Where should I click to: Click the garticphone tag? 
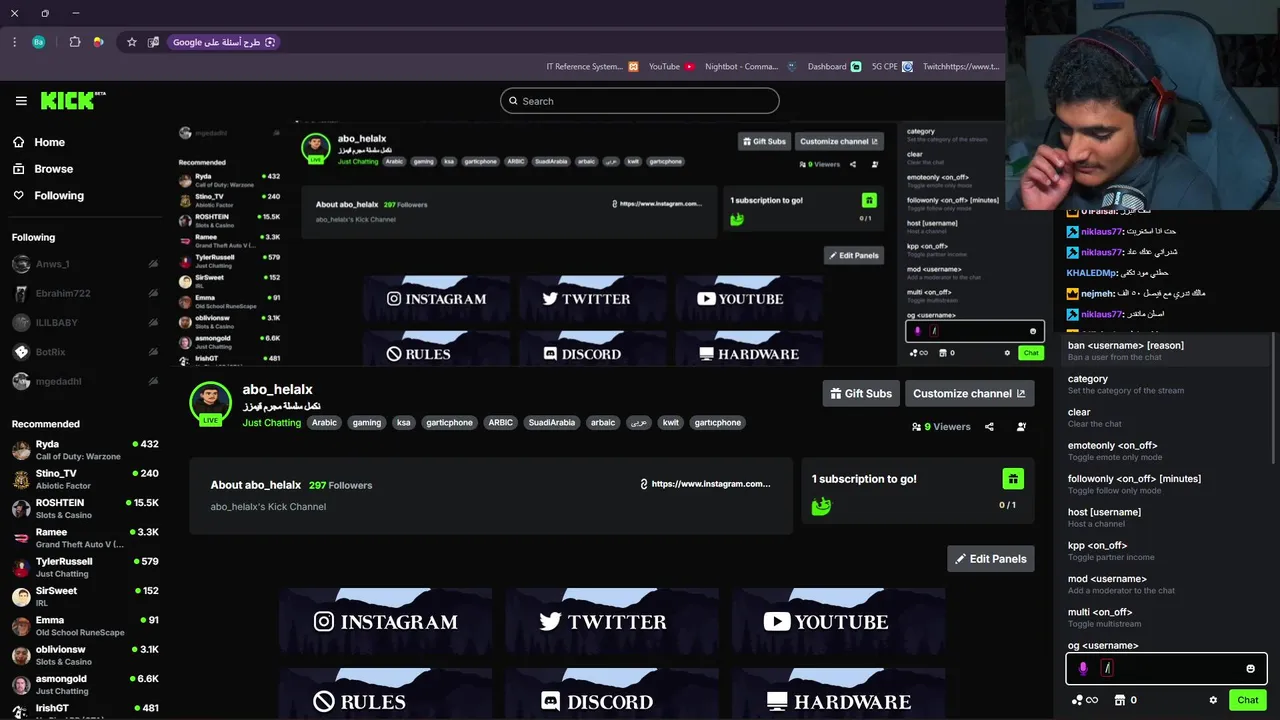450,423
